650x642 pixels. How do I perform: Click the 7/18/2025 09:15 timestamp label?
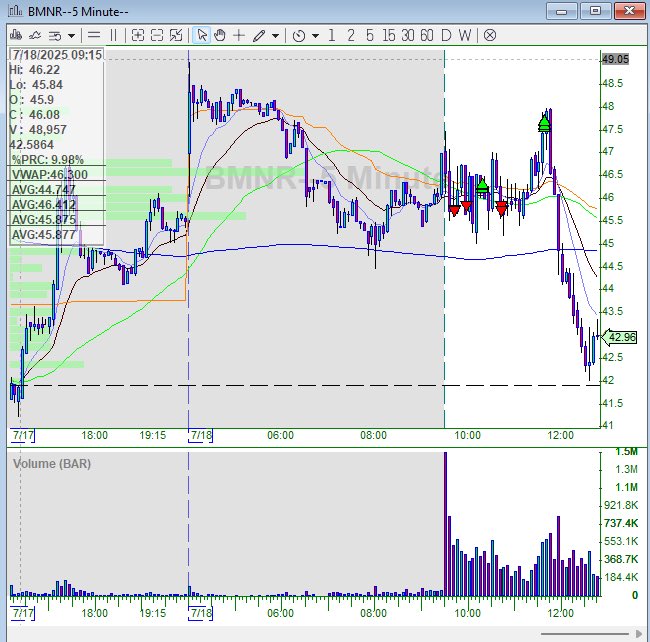[57, 55]
